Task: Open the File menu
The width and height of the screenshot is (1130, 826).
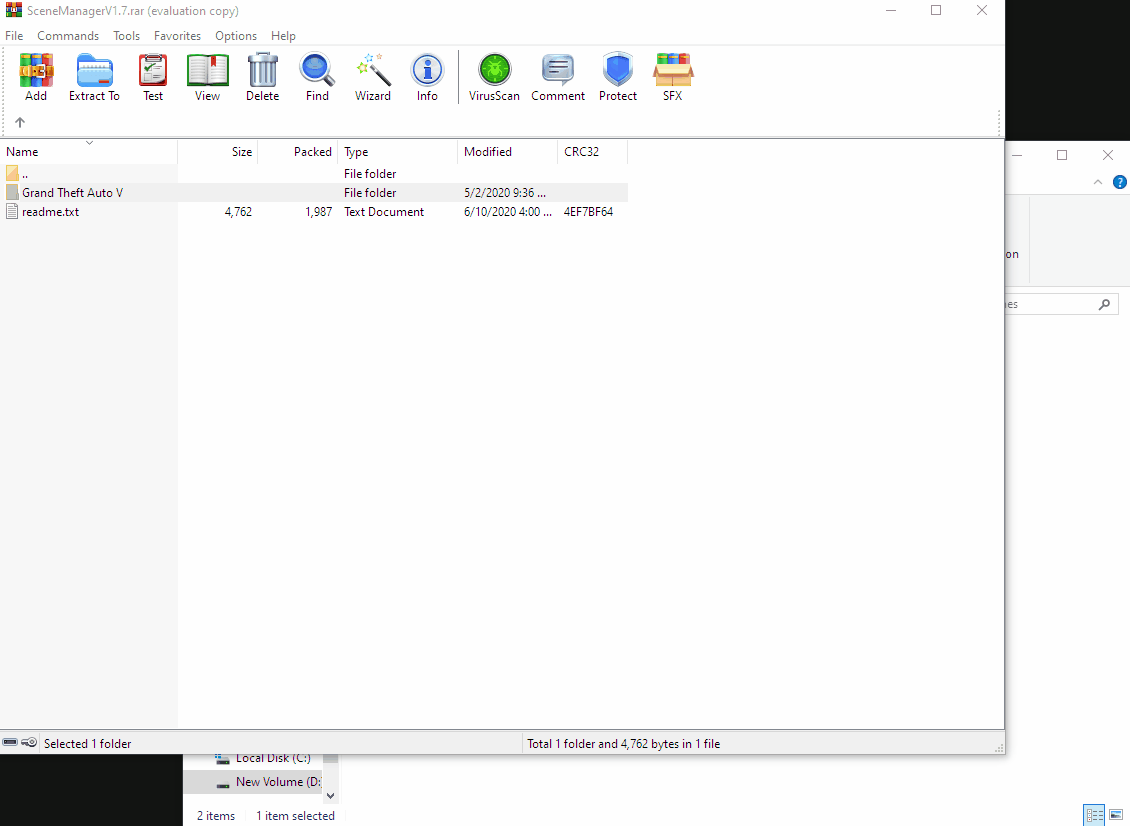Action: point(14,36)
